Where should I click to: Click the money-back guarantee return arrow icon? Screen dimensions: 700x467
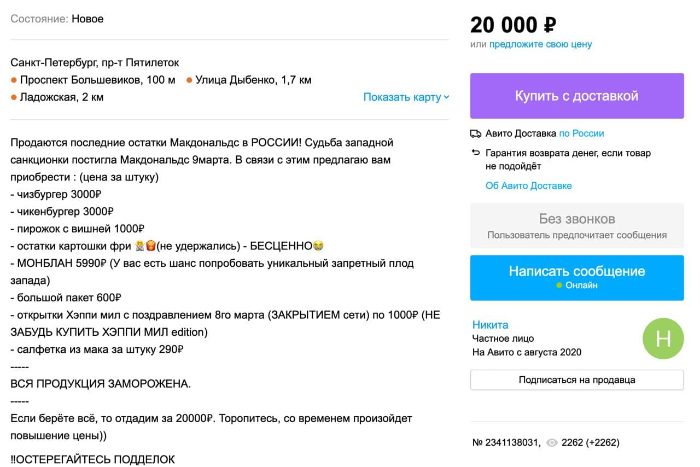[476, 153]
